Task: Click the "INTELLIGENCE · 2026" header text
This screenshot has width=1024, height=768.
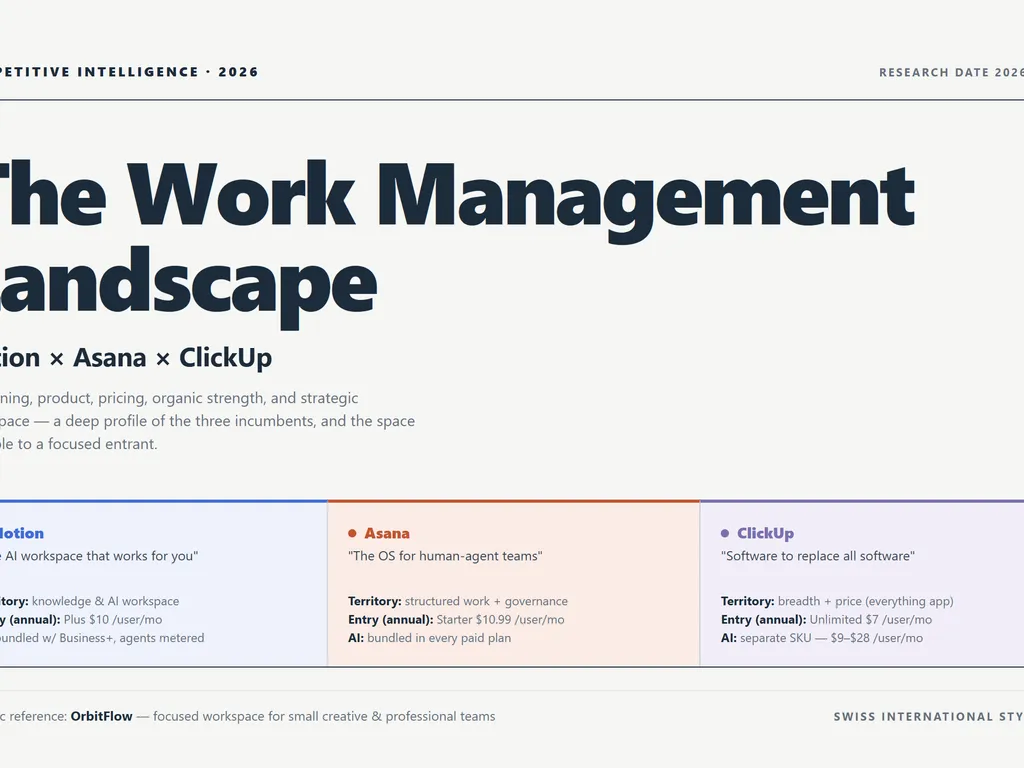Action: [168, 72]
